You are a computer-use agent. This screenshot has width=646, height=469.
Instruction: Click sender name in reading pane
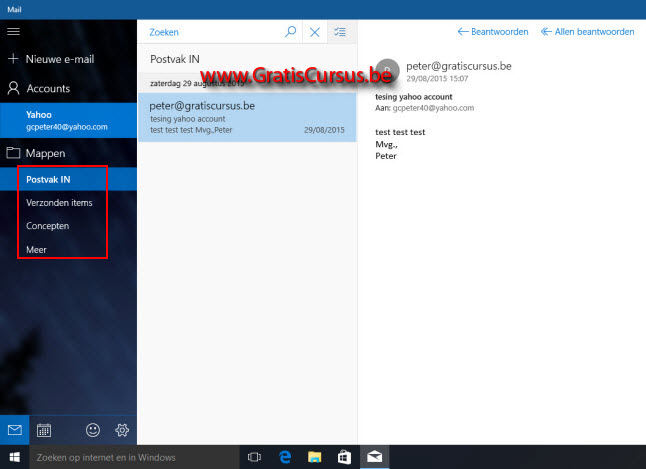click(459, 66)
